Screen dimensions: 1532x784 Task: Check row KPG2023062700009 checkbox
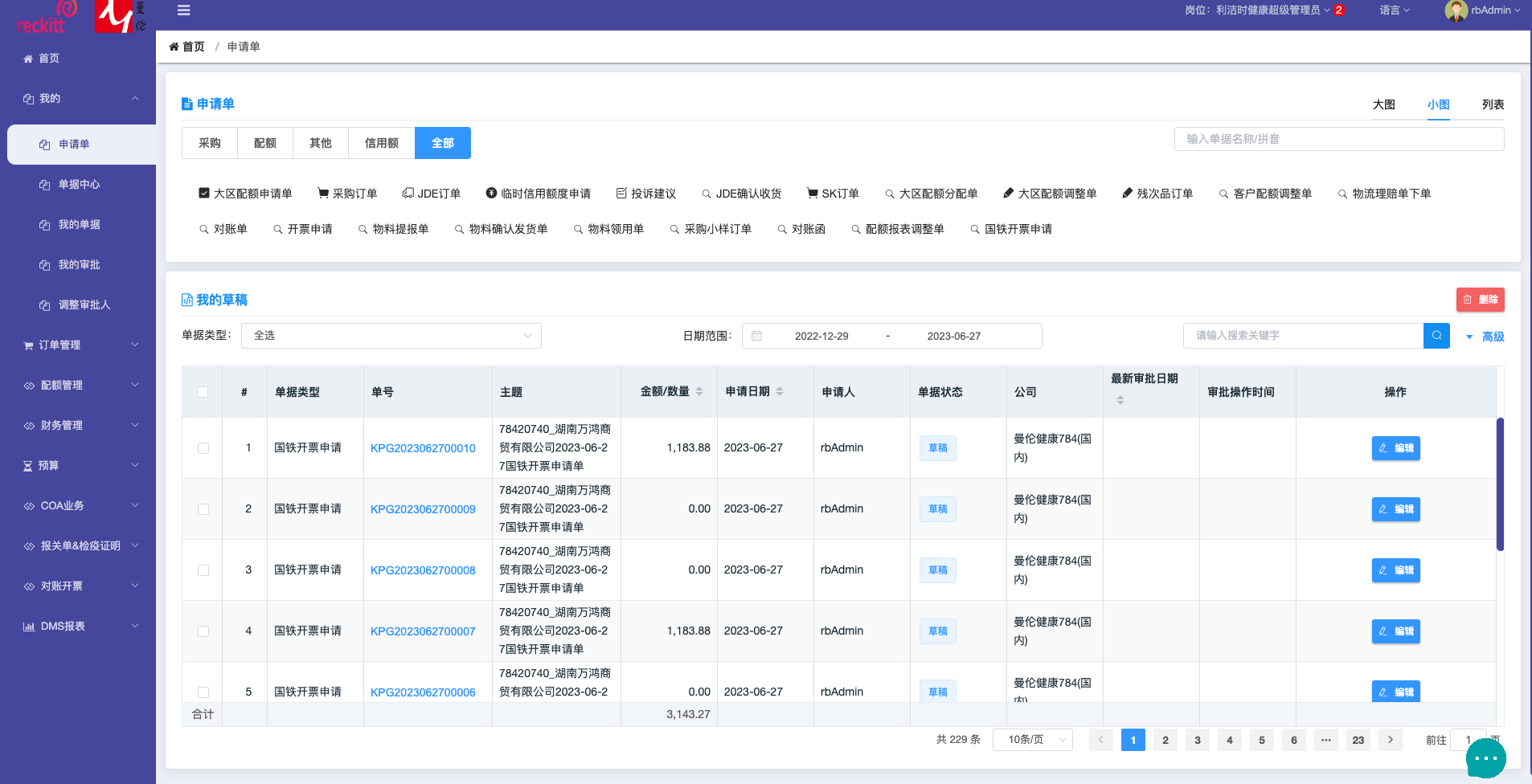203,509
